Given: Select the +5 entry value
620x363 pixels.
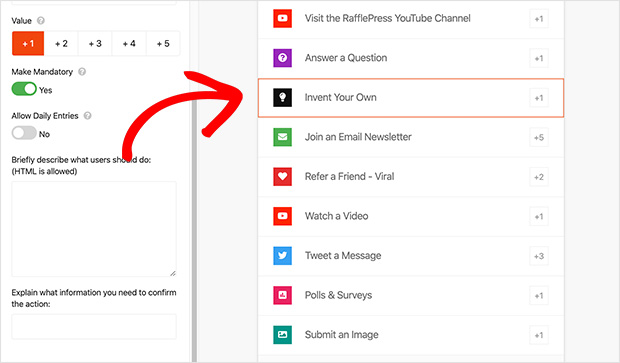Looking at the screenshot, I should (163, 43).
